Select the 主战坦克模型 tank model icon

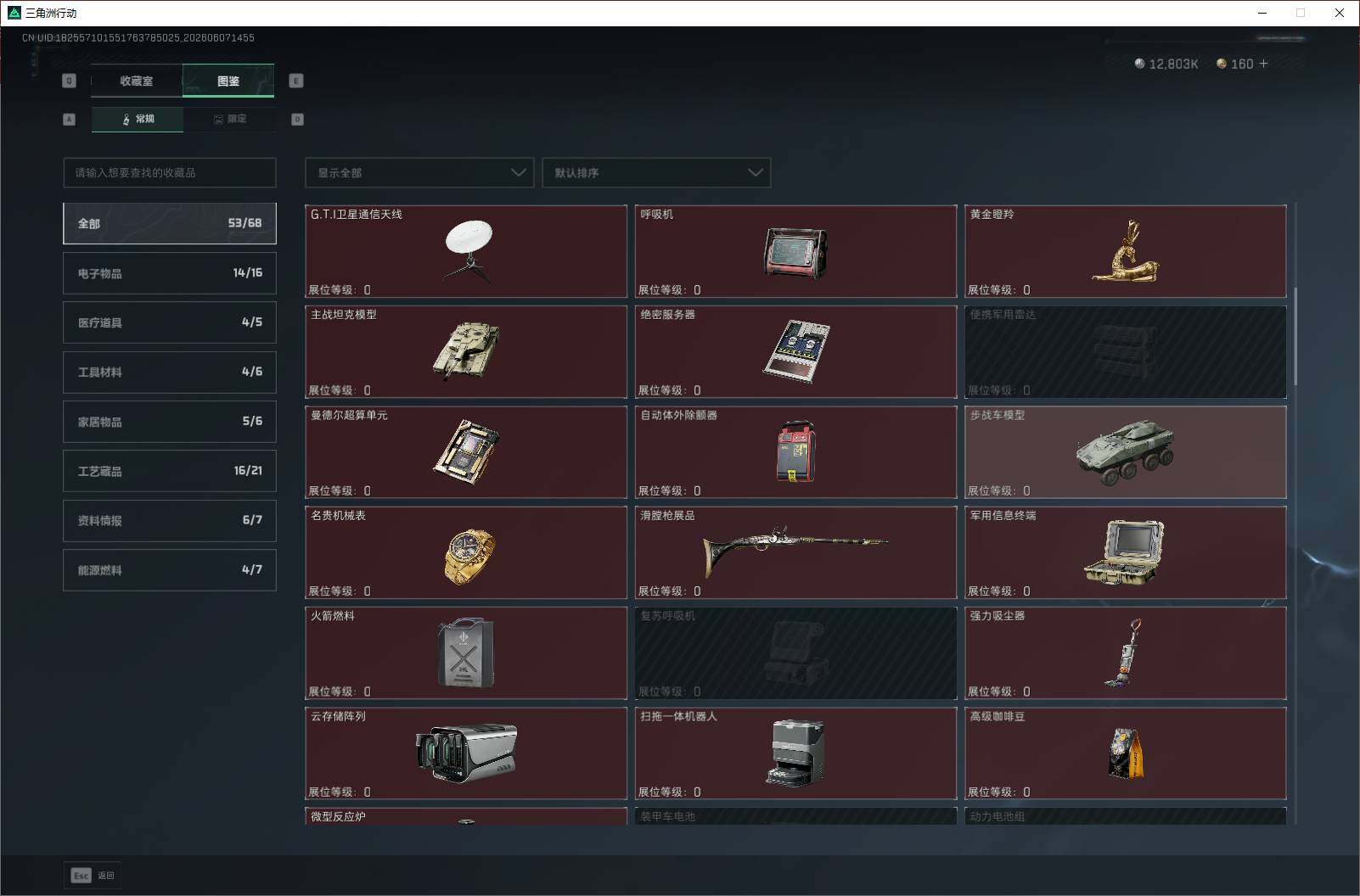466,351
